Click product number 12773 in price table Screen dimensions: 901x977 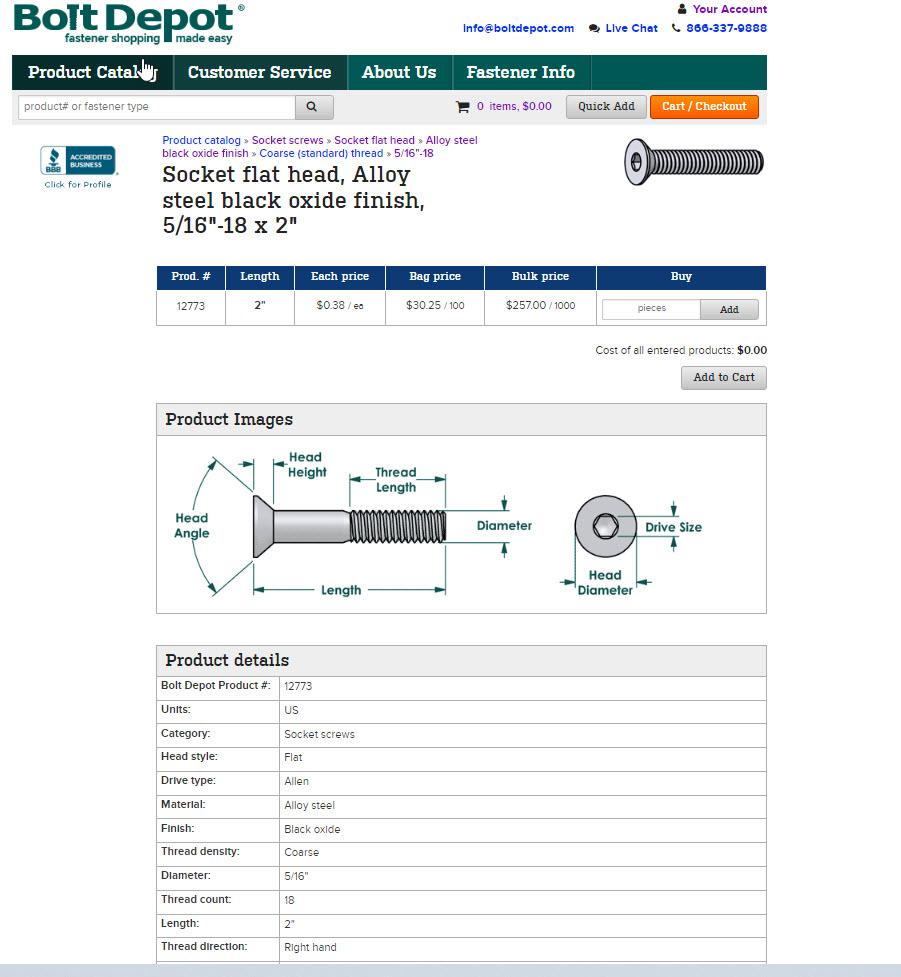pos(191,306)
